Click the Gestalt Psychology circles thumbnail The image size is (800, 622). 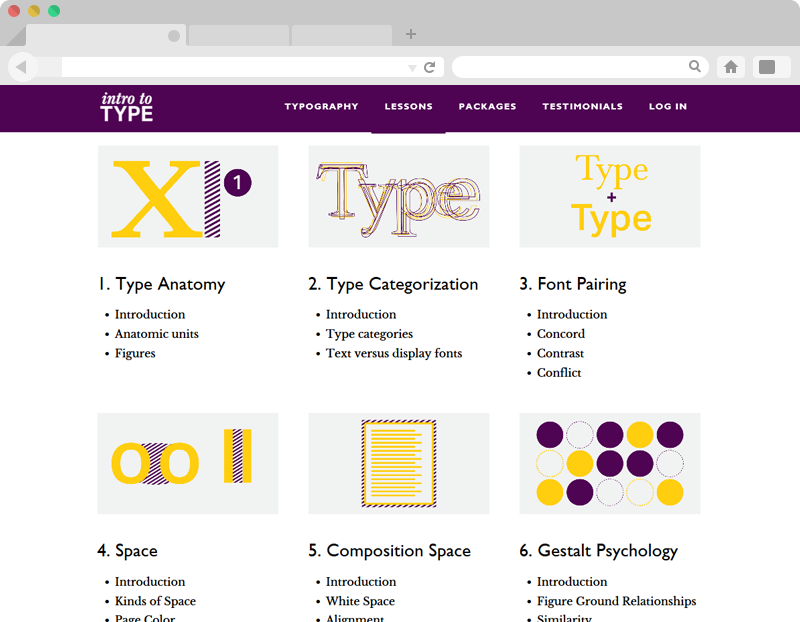(x=609, y=463)
